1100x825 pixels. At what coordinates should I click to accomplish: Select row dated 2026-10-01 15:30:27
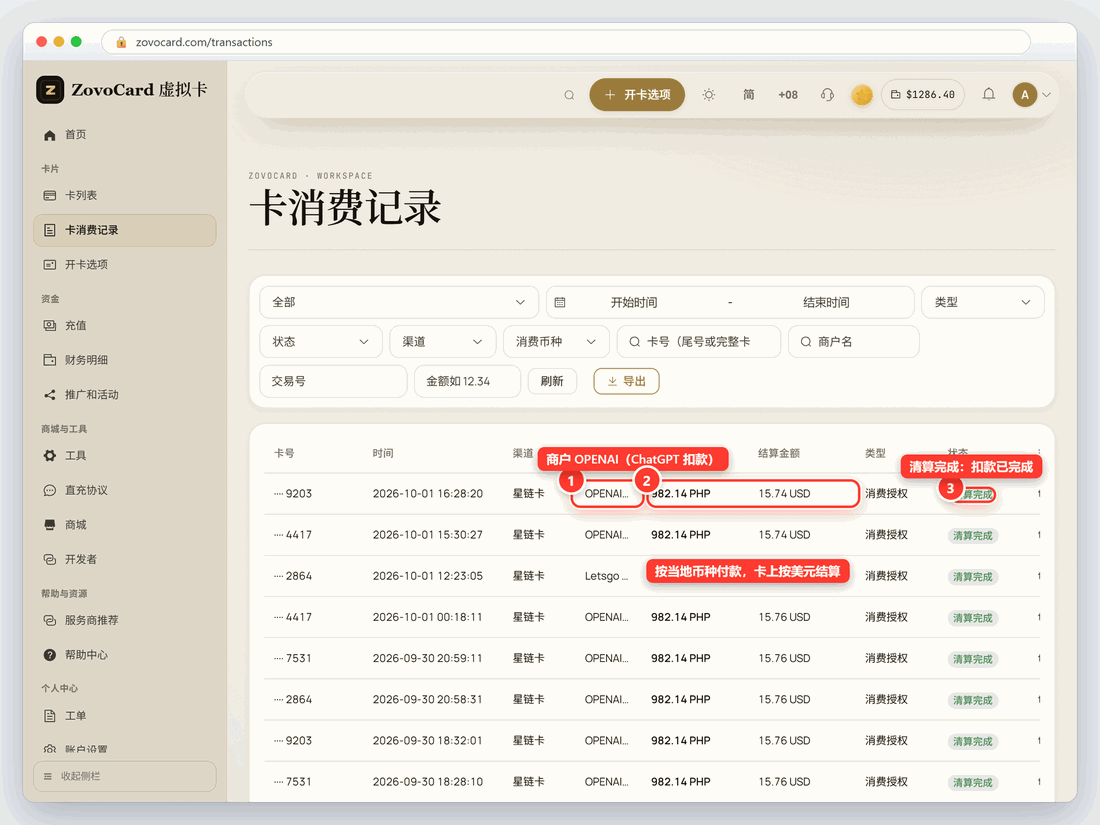coord(652,535)
